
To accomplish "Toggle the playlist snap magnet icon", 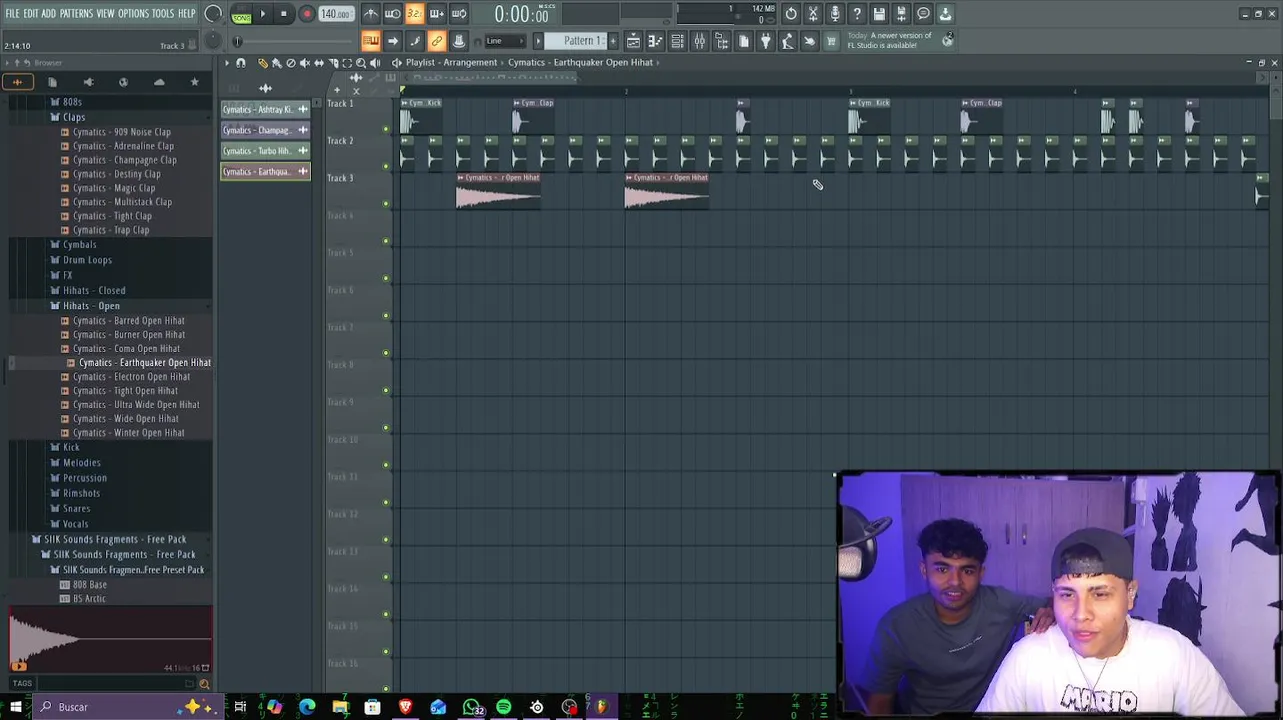I will pos(240,63).
